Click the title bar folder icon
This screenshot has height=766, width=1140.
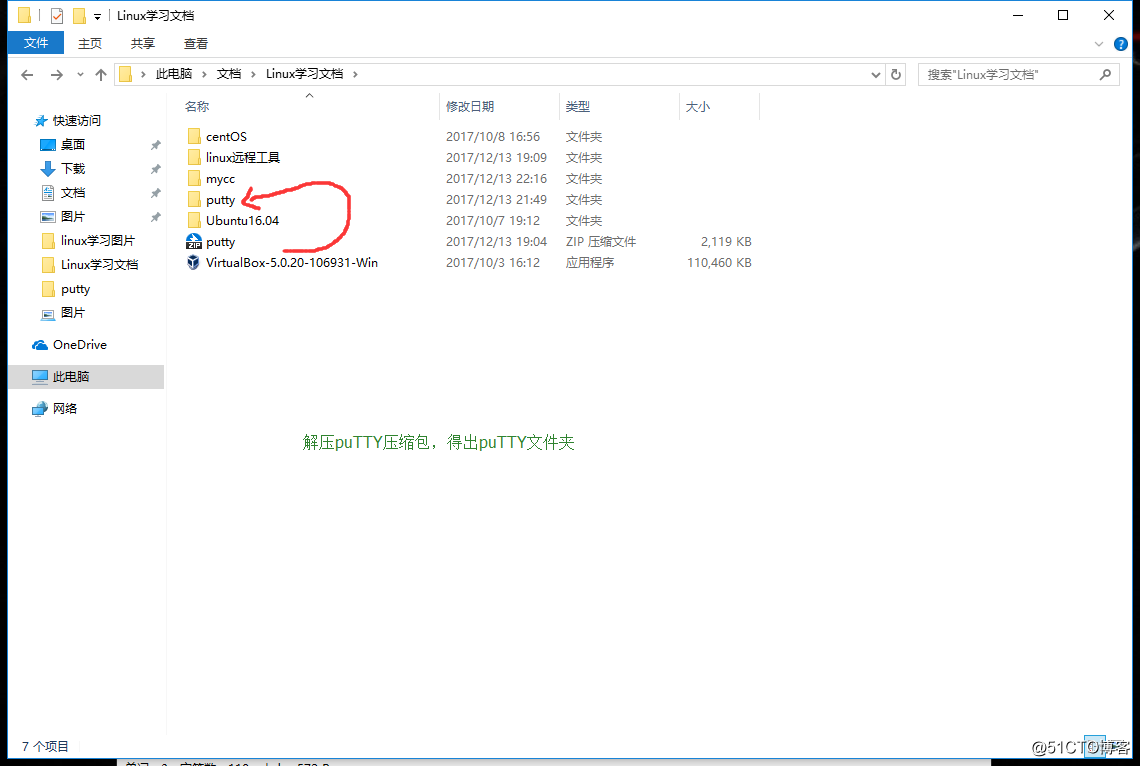coord(24,15)
